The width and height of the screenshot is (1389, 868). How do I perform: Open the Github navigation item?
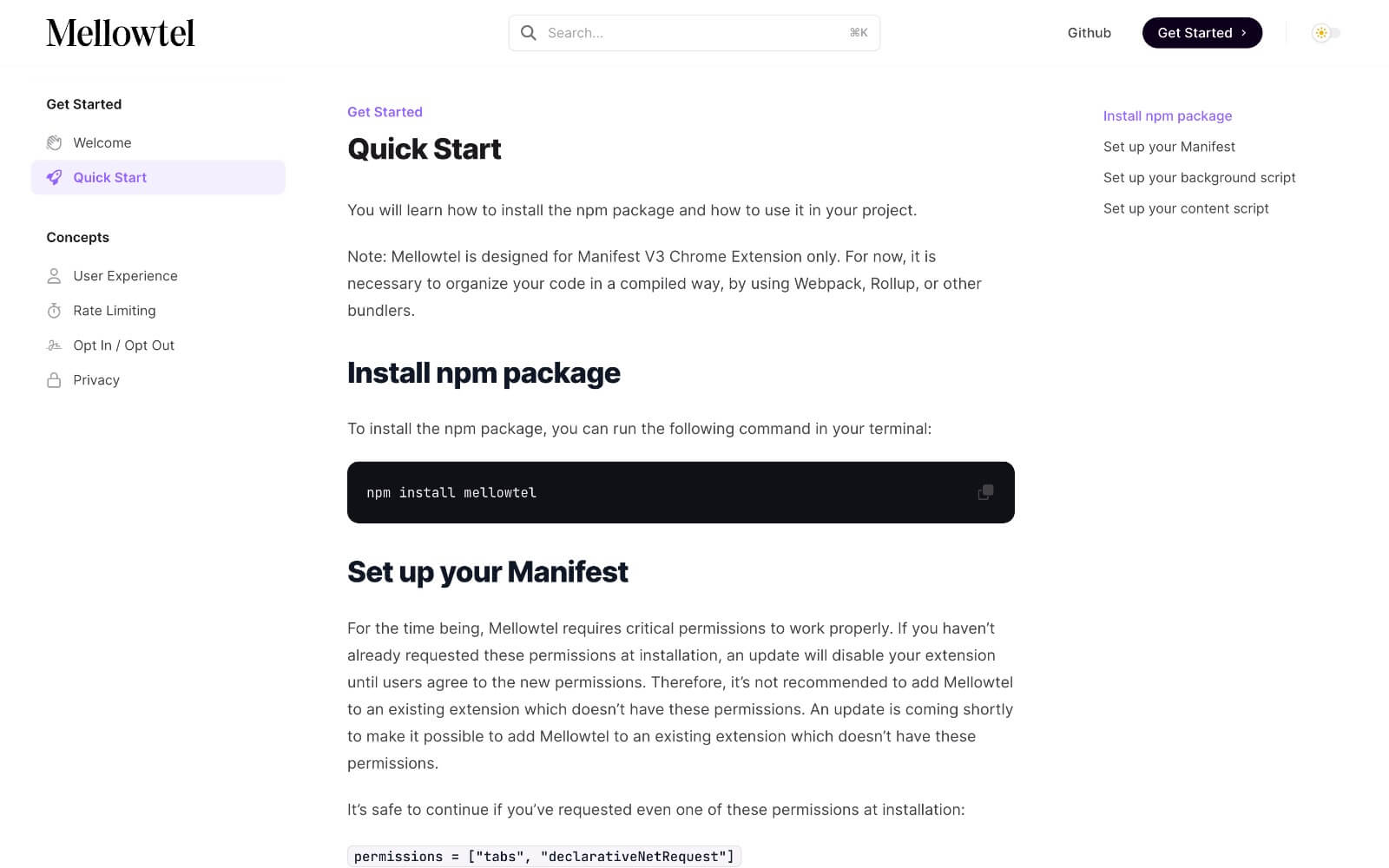(1089, 32)
